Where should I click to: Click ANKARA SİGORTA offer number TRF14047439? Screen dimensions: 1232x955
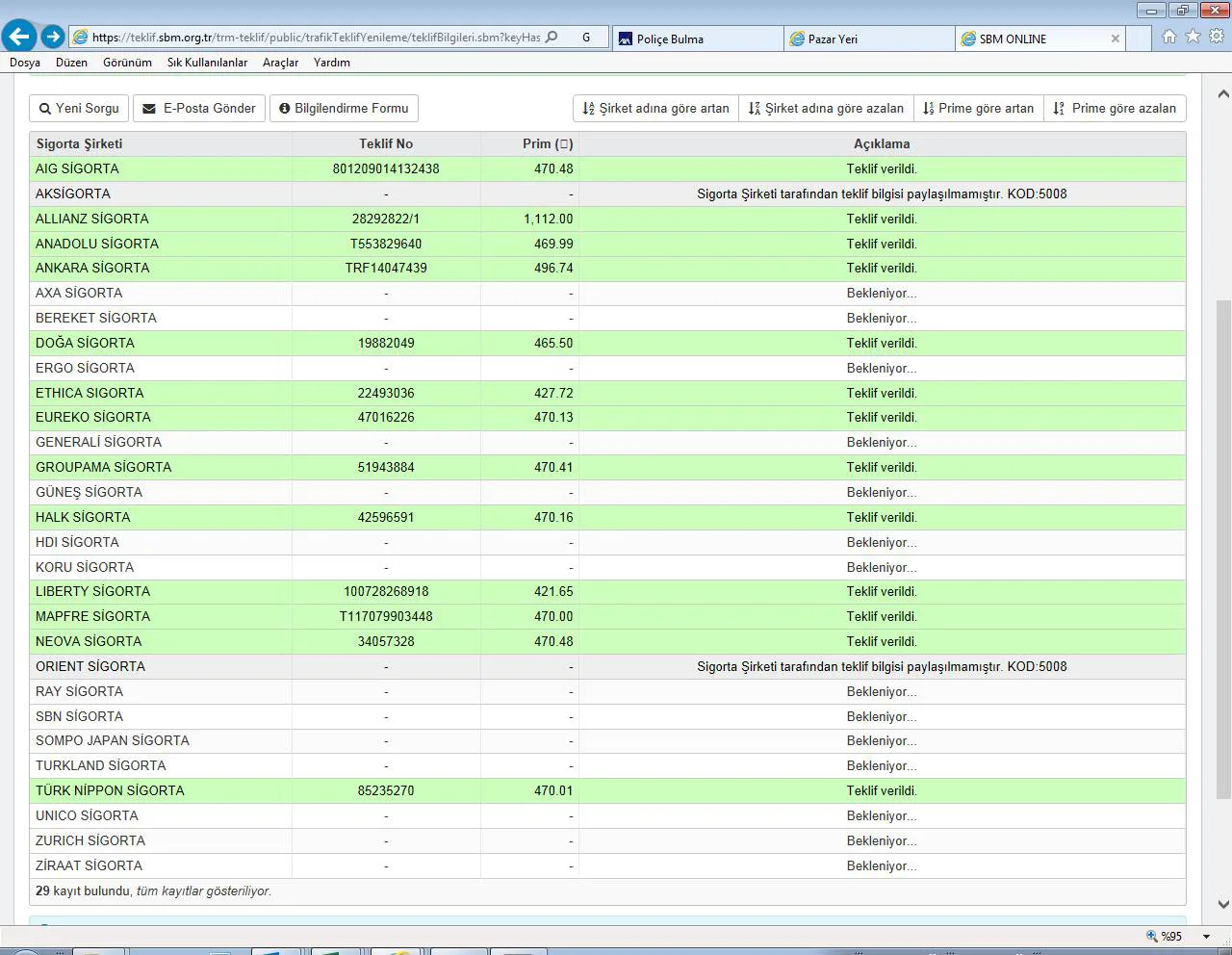386,268
